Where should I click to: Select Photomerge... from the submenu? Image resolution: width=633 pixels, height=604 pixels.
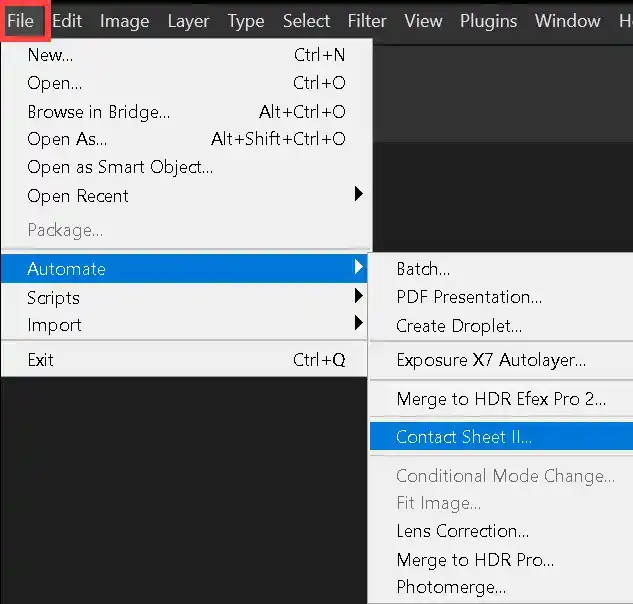(x=451, y=587)
